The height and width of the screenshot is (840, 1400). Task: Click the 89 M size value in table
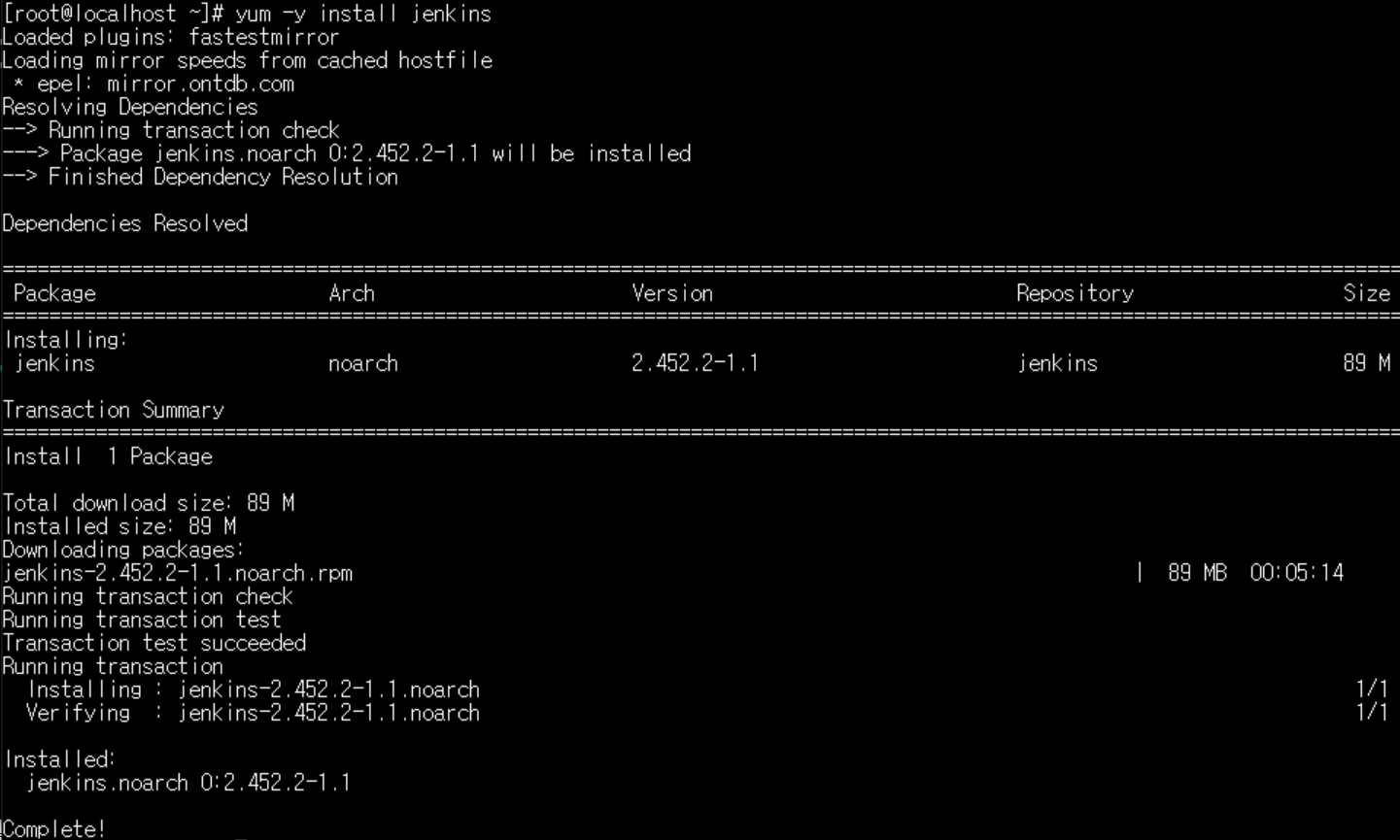pyautogui.click(x=1366, y=363)
